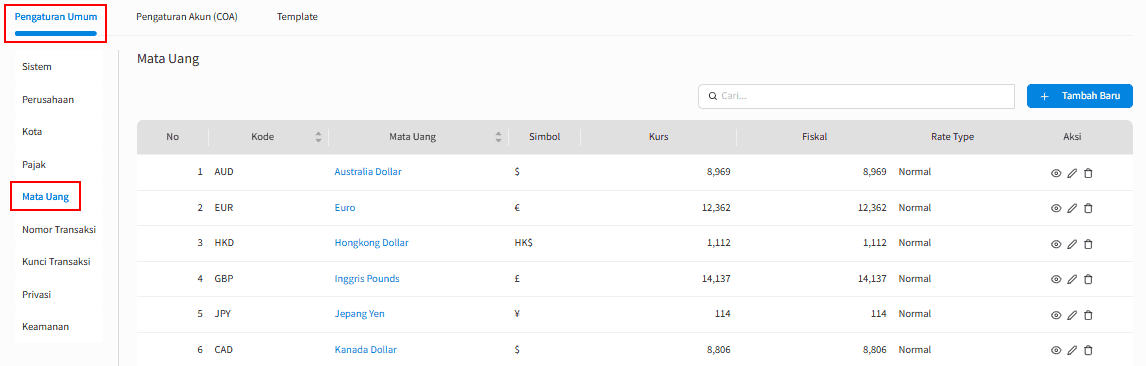Image resolution: width=1146 pixels, height=366 pixels.
Task: Select Nomor Transaksi in the sidebar
Action: click(59, 229)
